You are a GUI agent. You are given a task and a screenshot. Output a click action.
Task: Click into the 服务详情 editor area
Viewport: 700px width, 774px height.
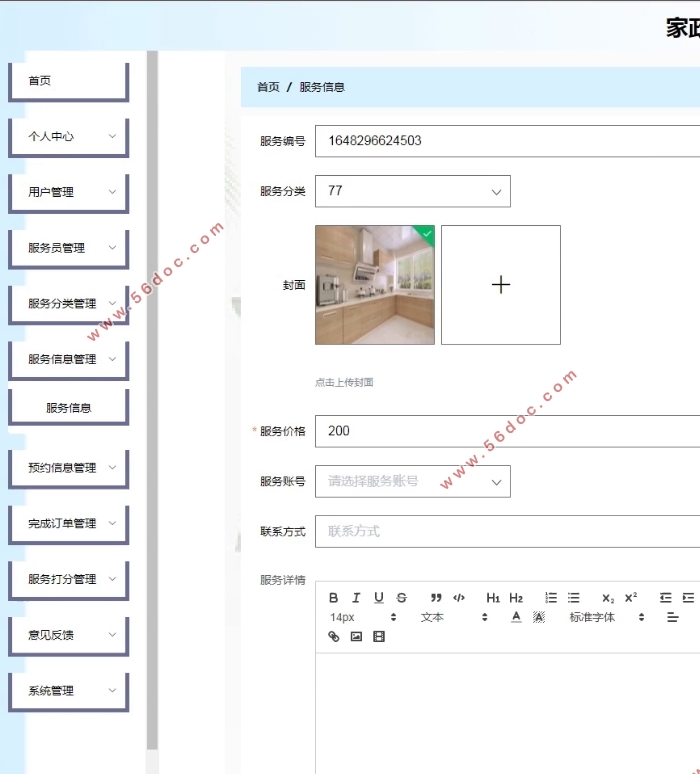[507, 713]
